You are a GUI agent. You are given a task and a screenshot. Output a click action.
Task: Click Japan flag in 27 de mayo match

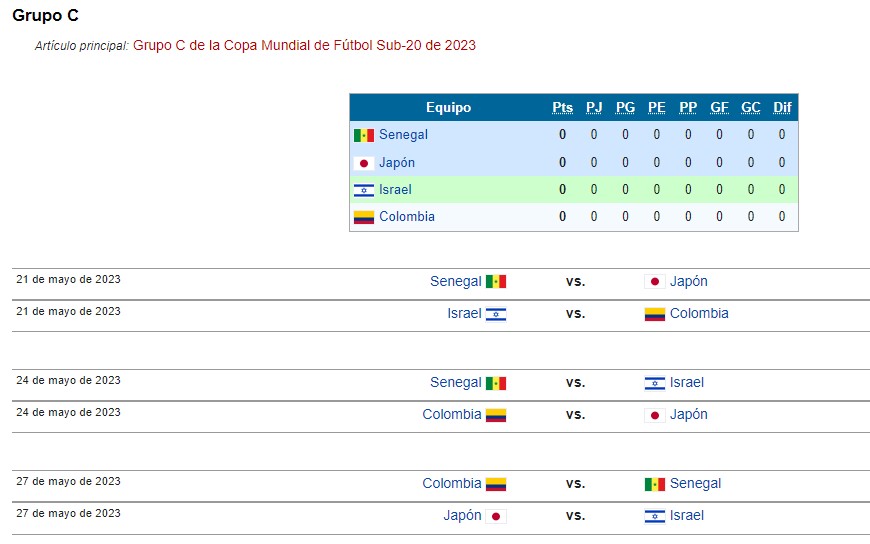496,516
